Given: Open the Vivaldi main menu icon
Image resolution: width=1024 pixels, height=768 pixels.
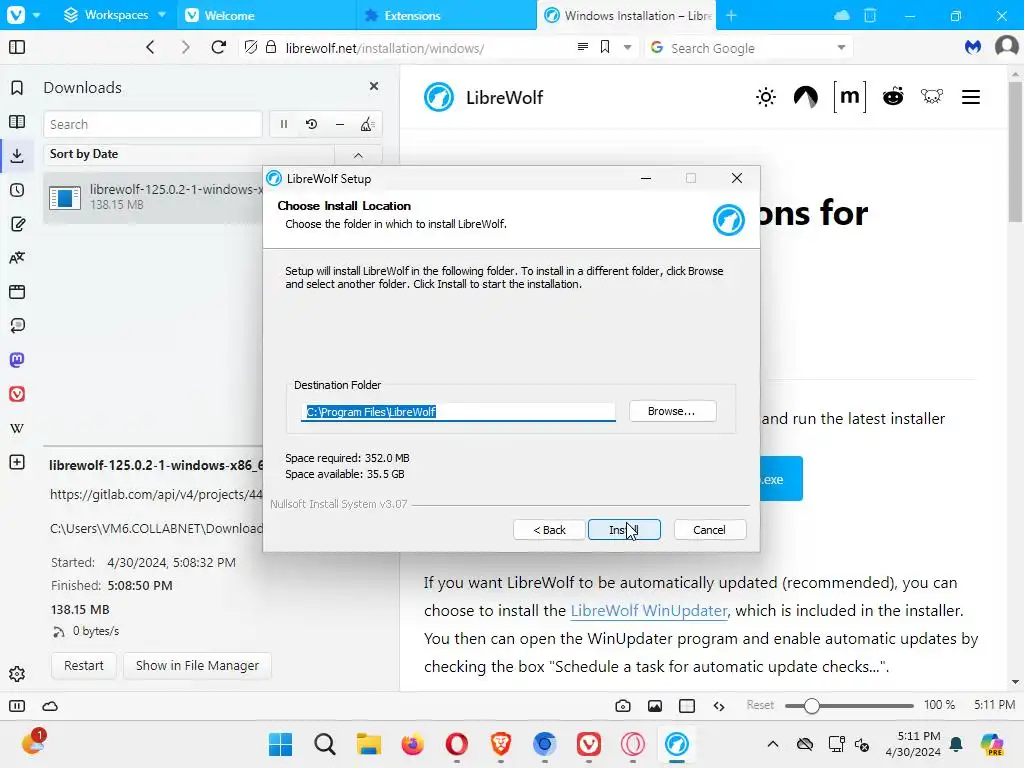Looking at the screenshot, I should coord(16,14).
